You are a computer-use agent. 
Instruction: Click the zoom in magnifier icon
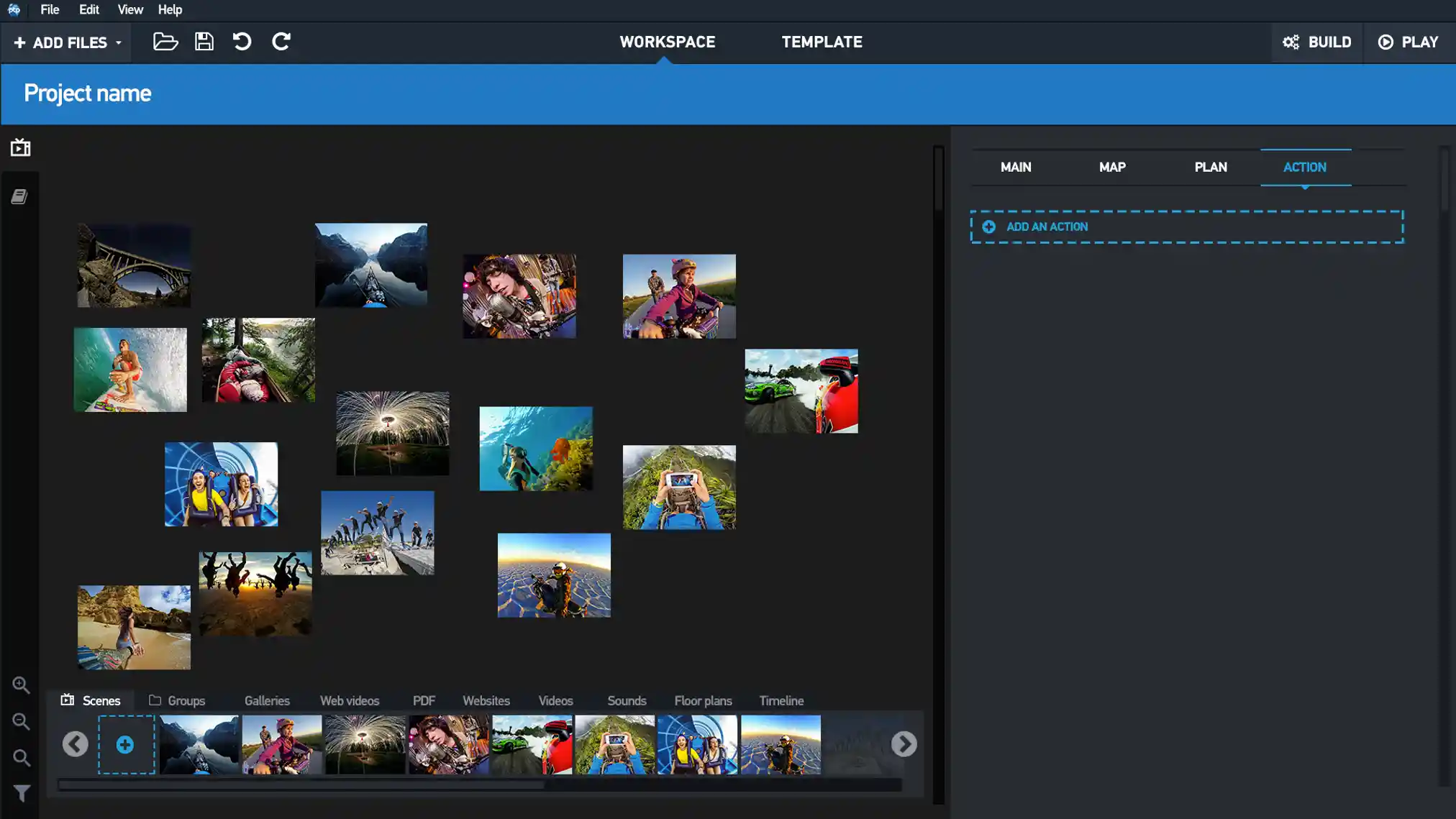[x=21, y=685]
